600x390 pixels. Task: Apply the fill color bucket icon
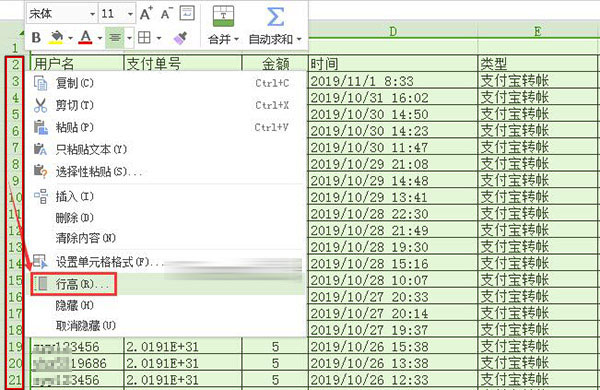57,37
